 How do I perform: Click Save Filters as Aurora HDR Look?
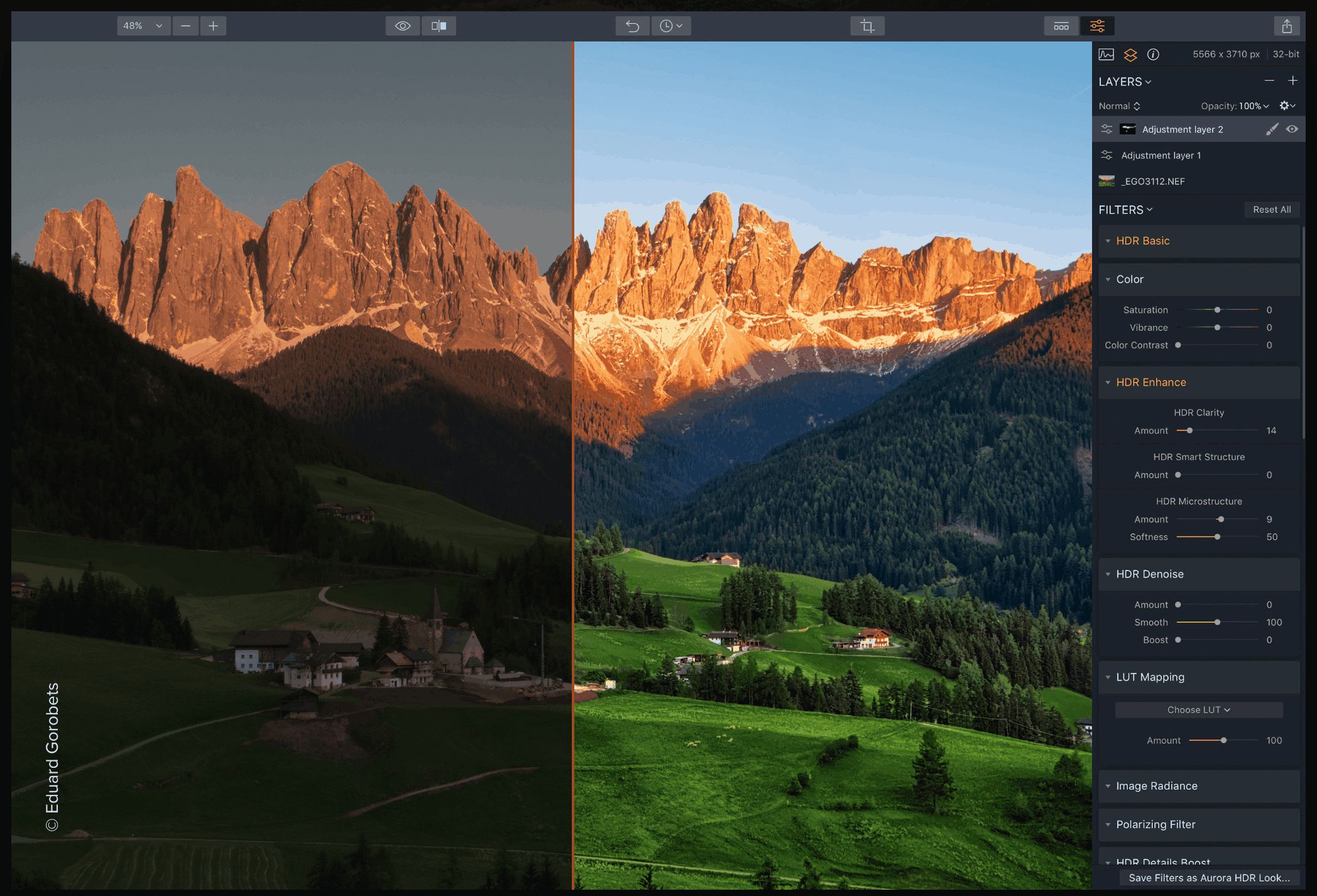tap(1208, 878)
